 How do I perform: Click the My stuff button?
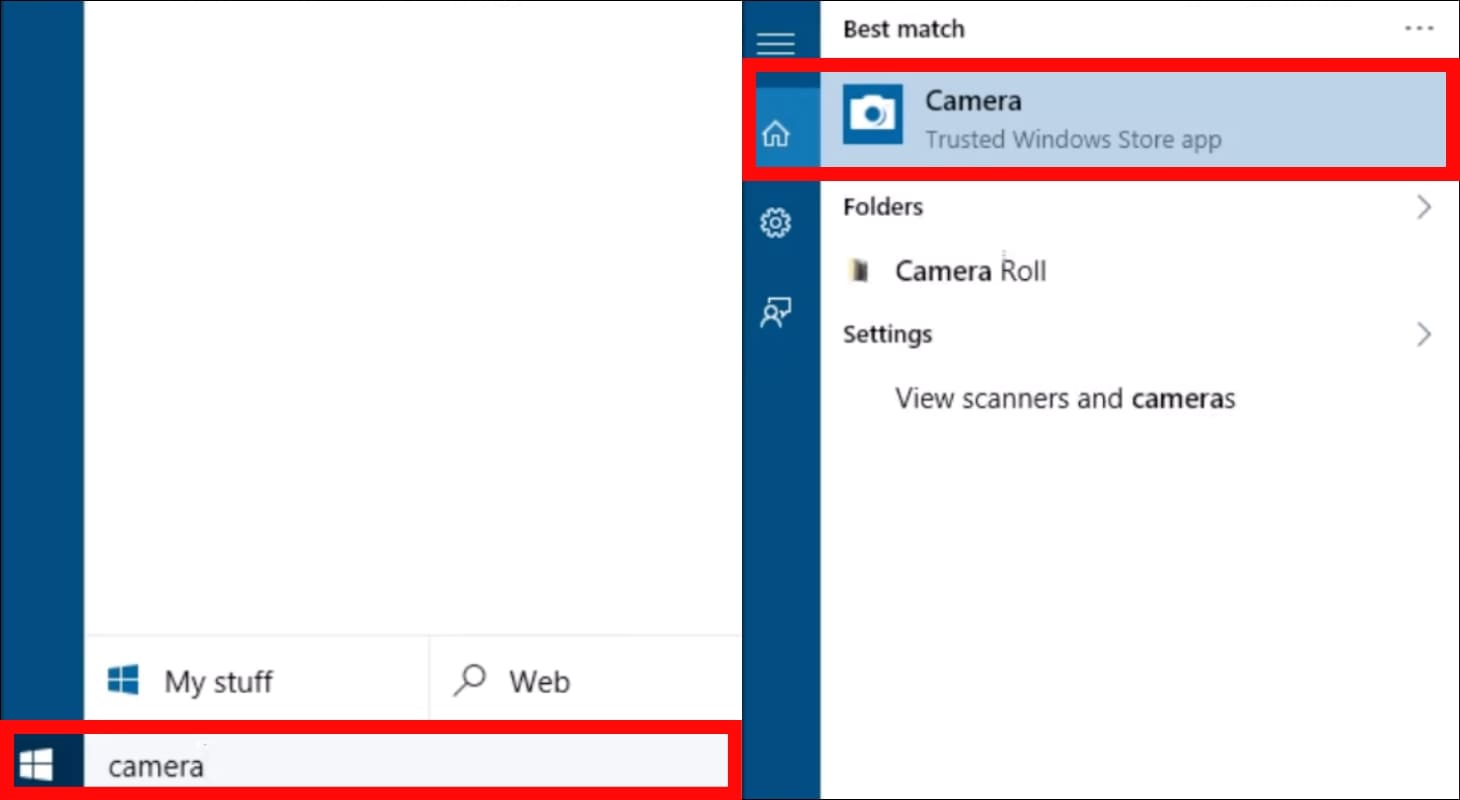click(217, 680)
